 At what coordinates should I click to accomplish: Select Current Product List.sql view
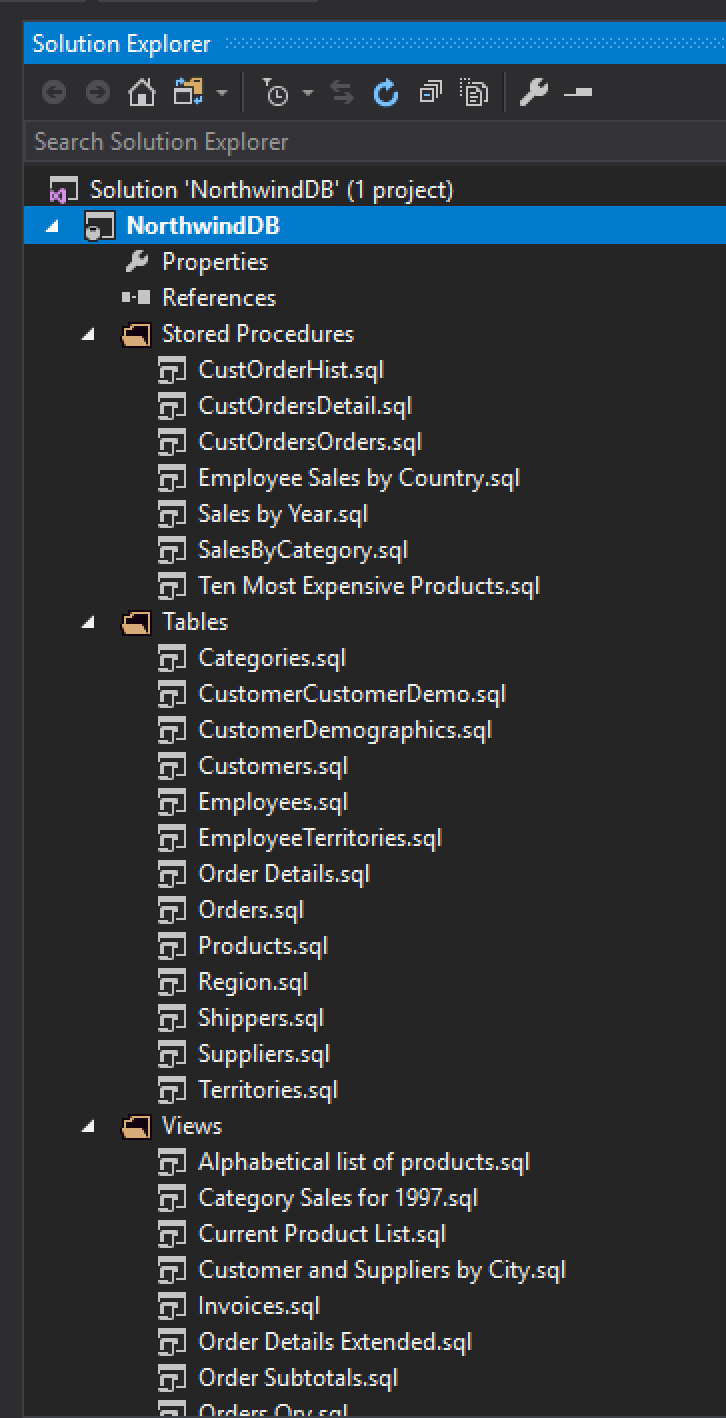click(322, 1234)
